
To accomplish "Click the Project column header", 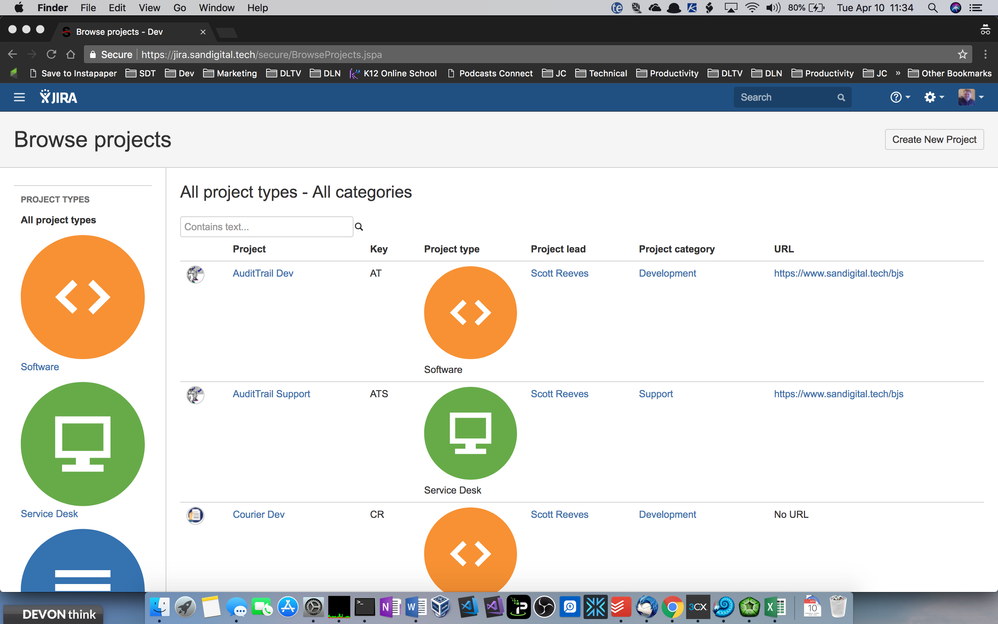I will (249, 249).
